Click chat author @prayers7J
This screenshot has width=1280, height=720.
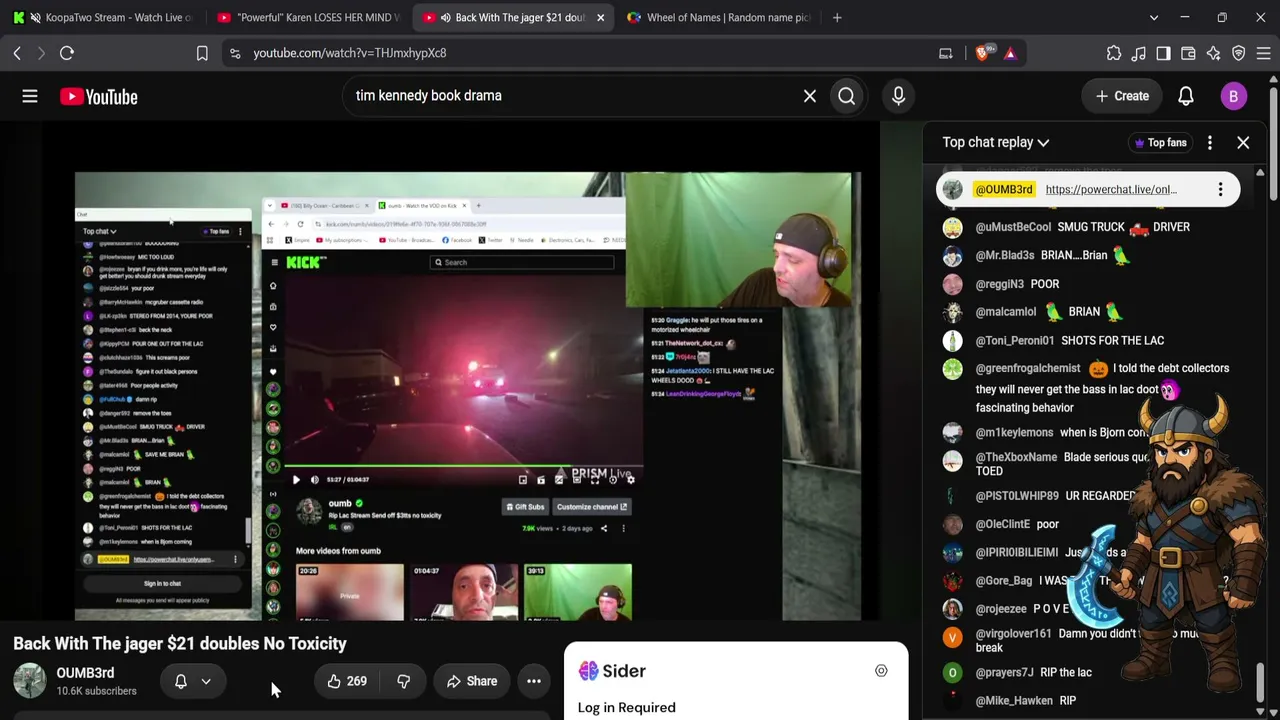(x=1004, y=673)
